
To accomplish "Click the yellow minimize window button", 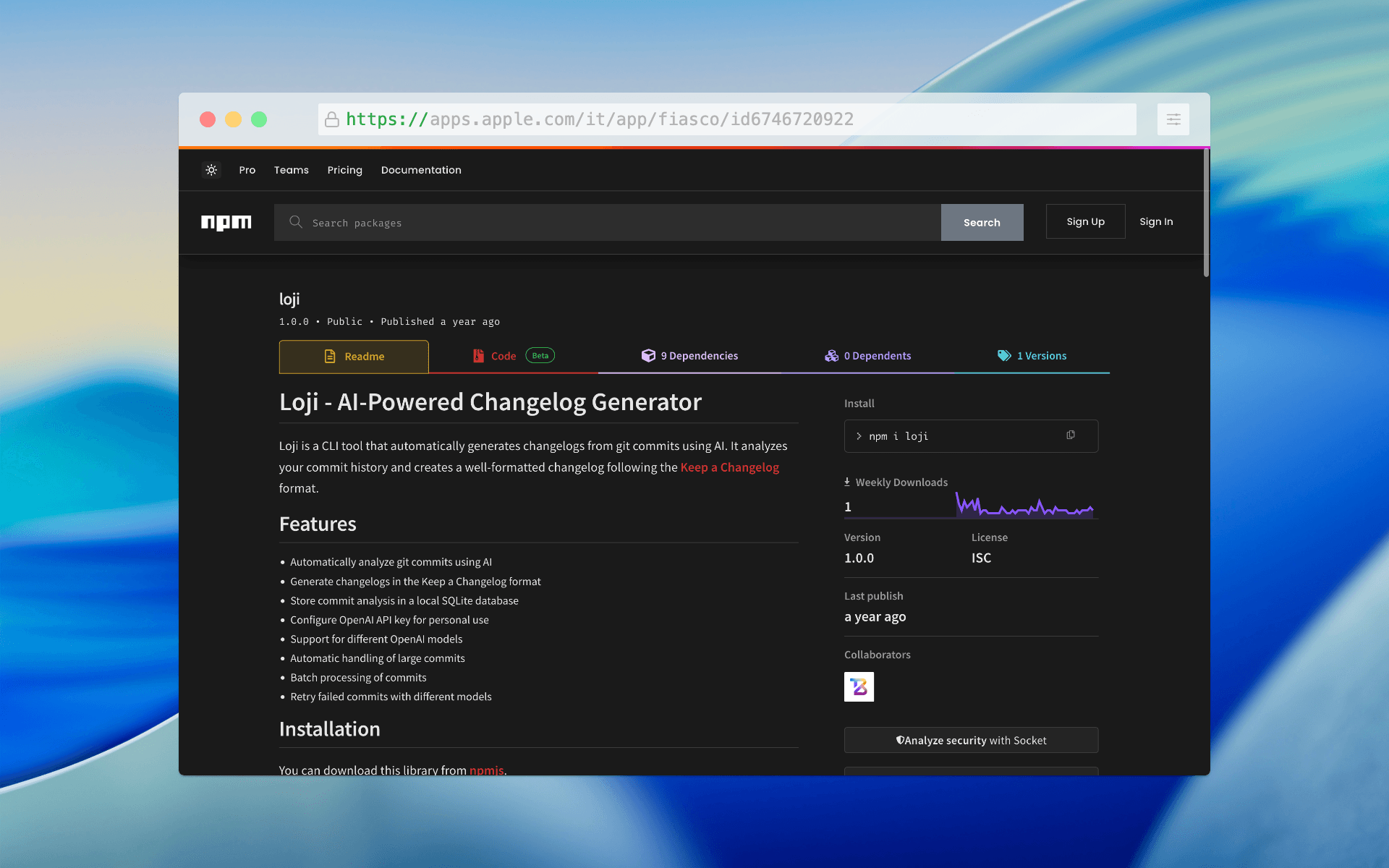I will (233, 119).
